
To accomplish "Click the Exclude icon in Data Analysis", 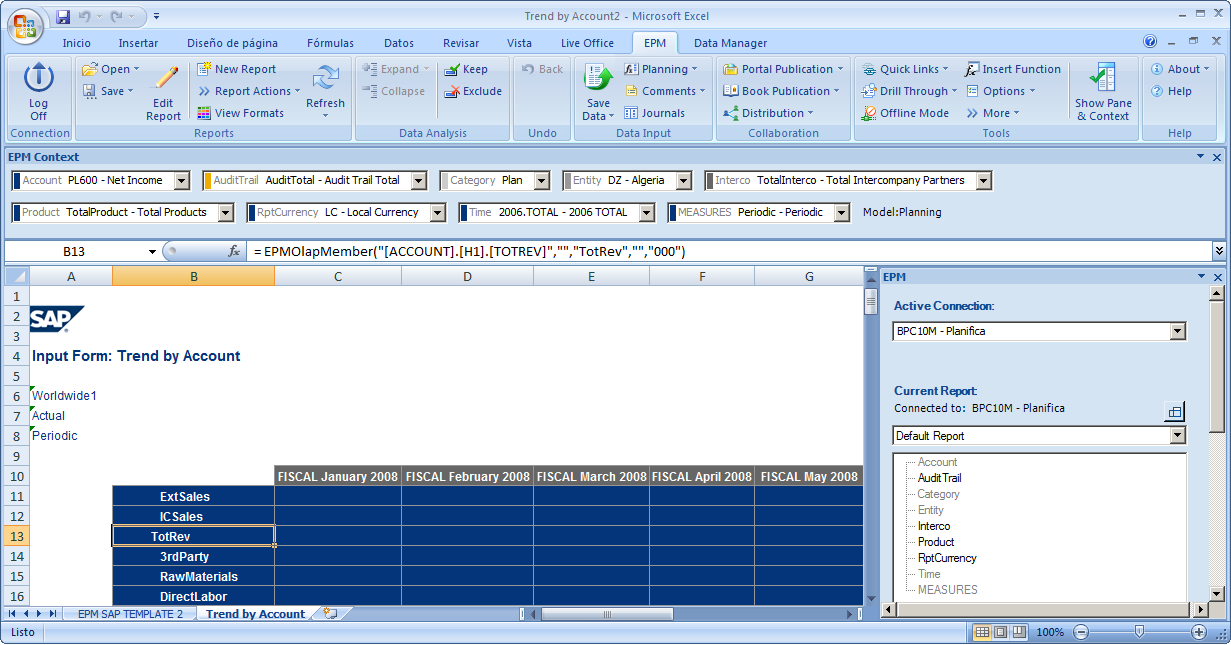I will [452, 91].
